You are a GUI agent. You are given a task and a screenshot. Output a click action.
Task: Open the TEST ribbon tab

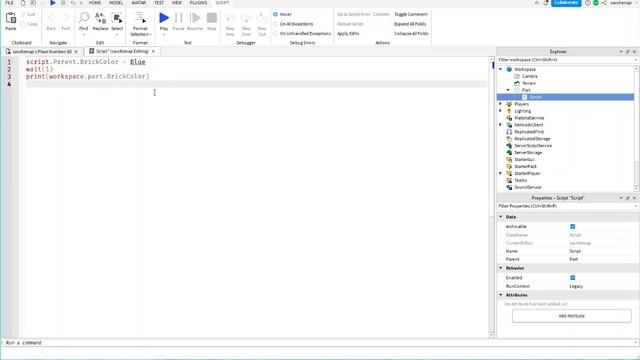click(159, 3)
